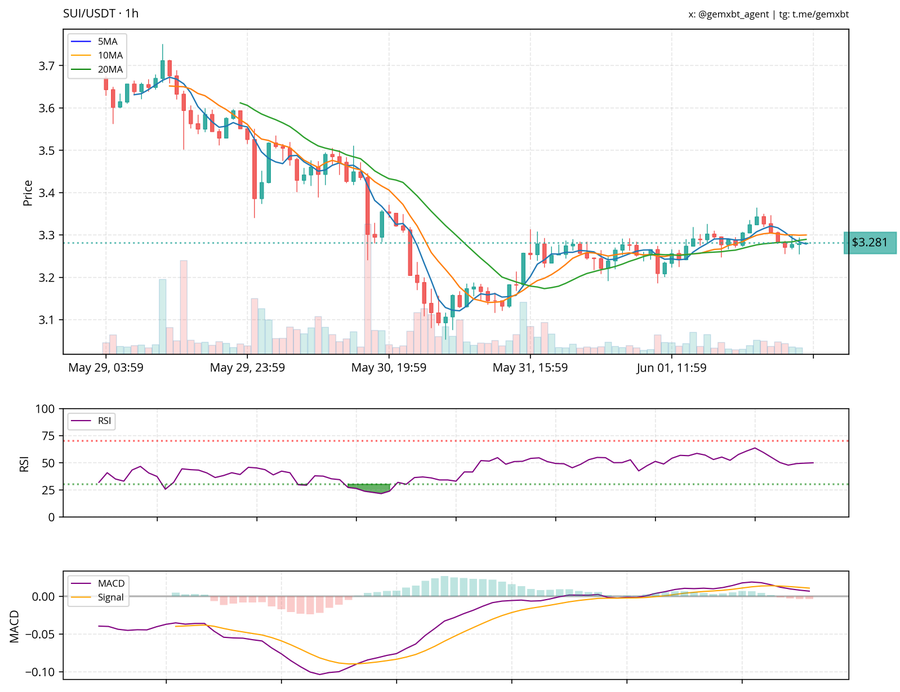This screenshot has width=900, height=692.
Task: Click the May 30, 19:59 time label
Action: click(x=389, y=368)
